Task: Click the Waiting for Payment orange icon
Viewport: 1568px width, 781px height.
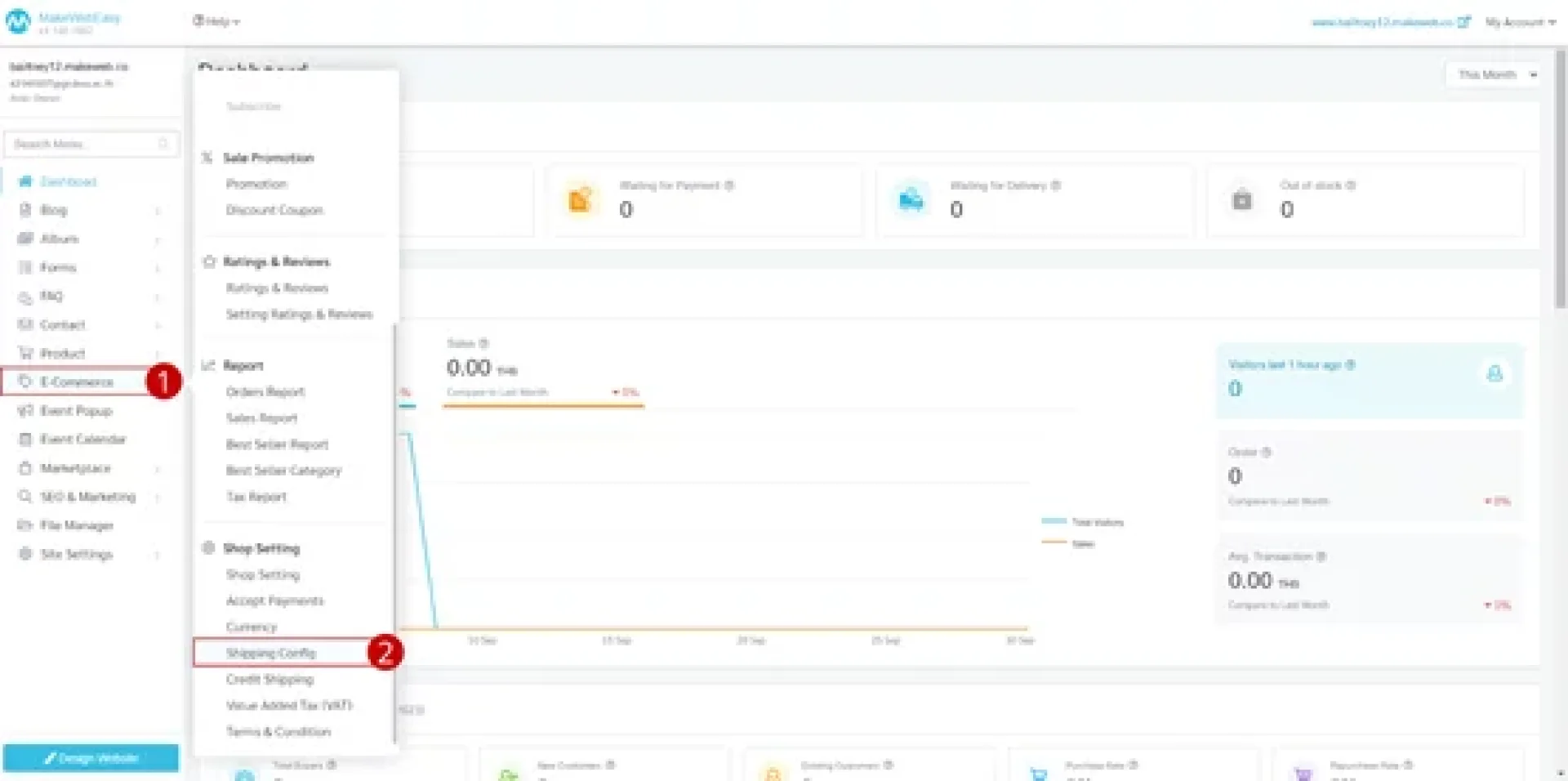Action: 580,199
